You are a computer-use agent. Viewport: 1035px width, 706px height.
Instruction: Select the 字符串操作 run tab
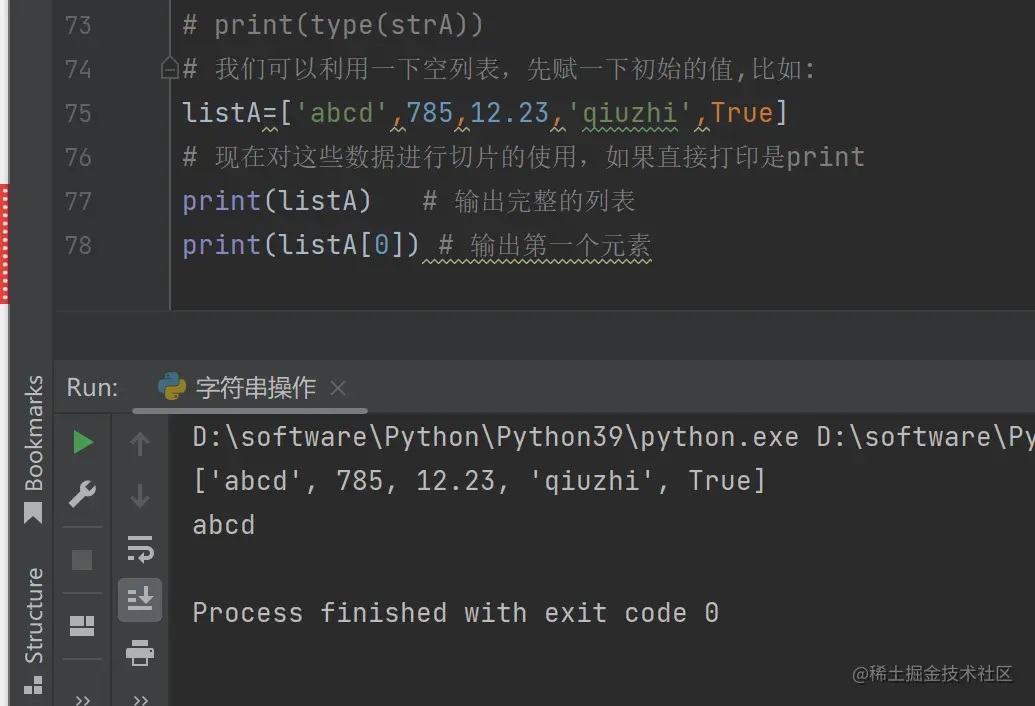pyautogui.click(x=254, y=388)
